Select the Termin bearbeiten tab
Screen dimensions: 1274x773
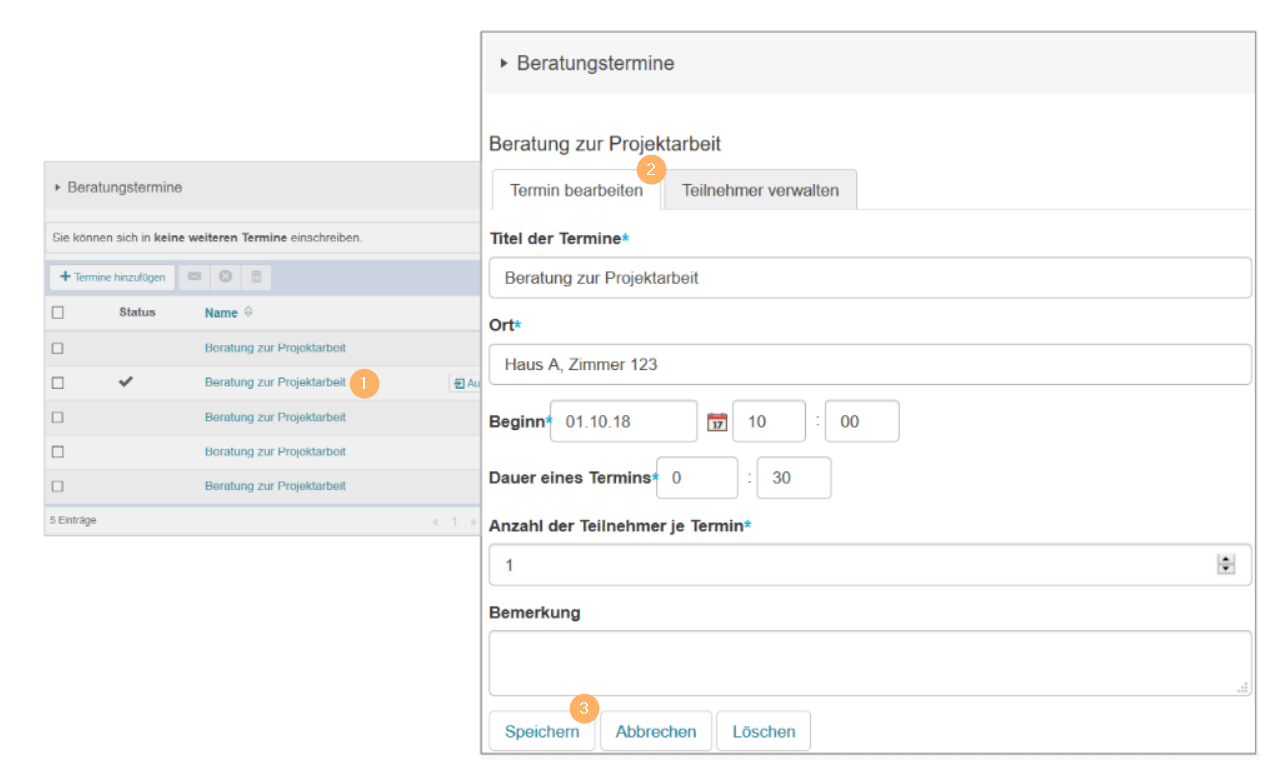(576, 190)
